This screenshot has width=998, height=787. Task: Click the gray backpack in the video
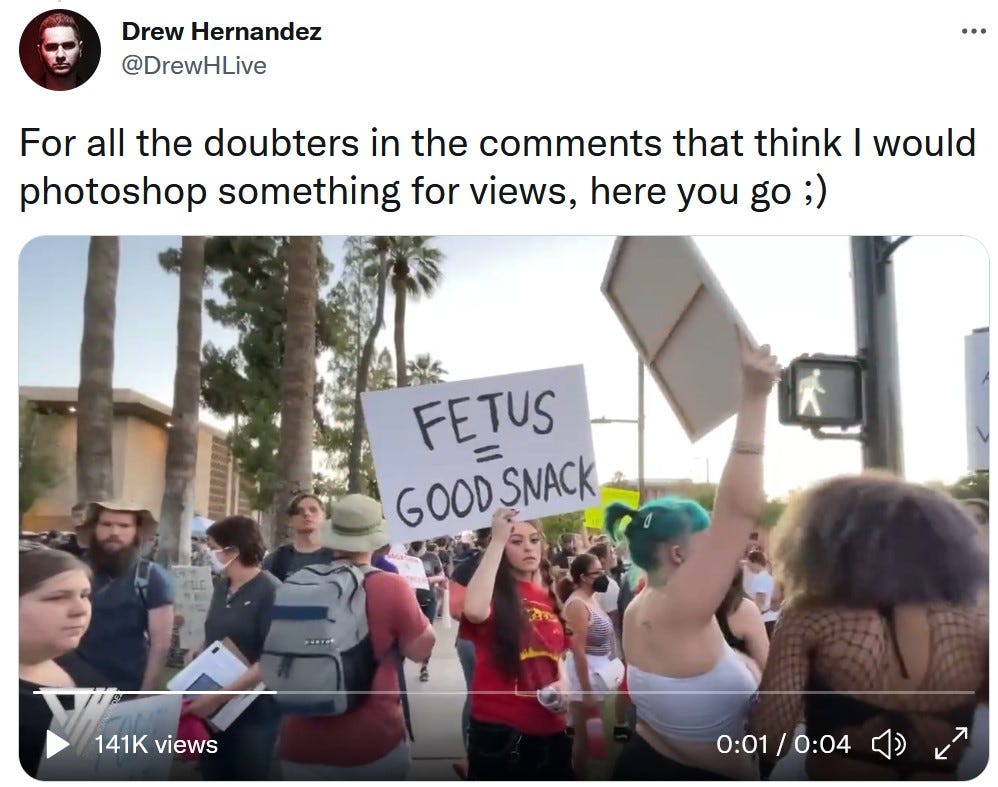click(318, 639)
